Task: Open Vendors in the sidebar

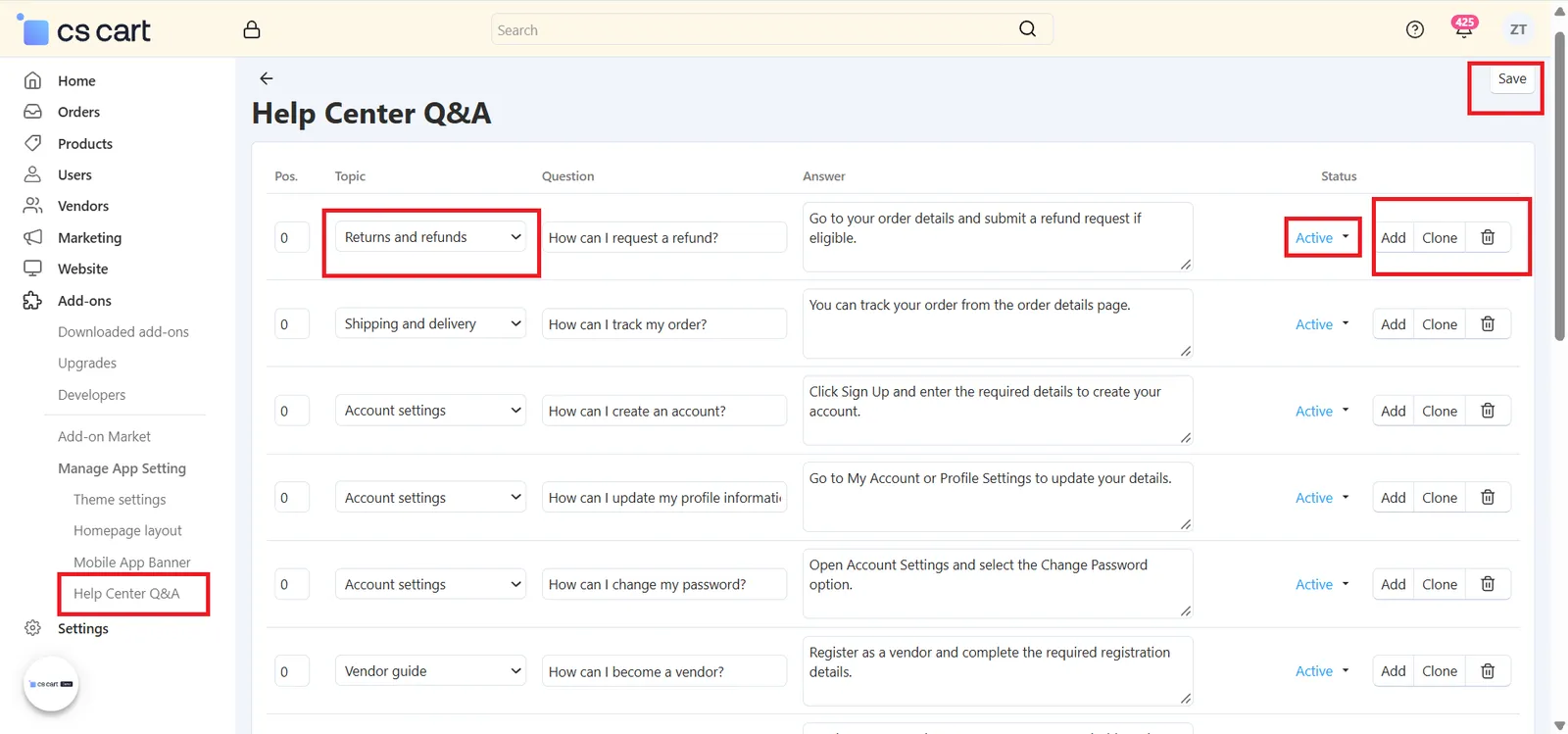Action: 83,206
